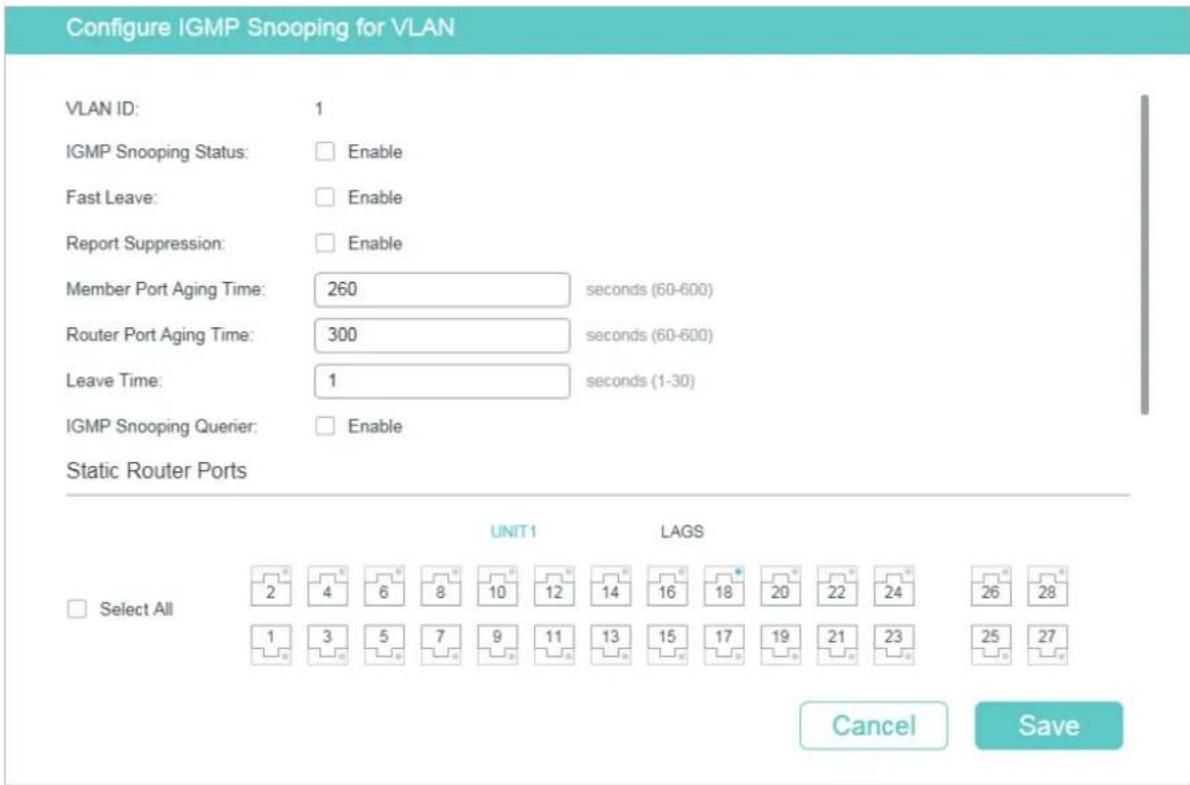This screenshot has width=1190, height=785.
Task: Select port 15 icon
Action: click(x=667, y=645)
